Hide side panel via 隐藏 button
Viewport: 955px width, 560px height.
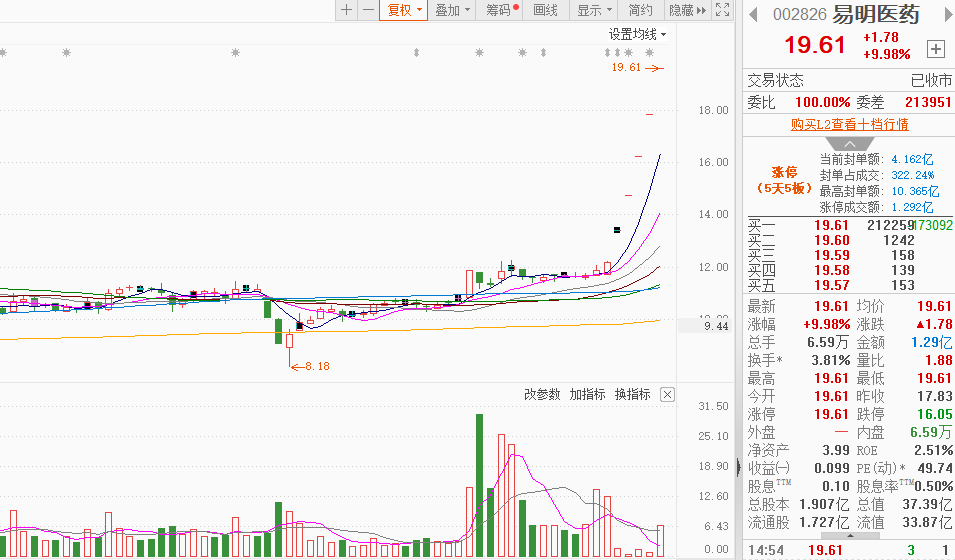(x=687, y=10)
